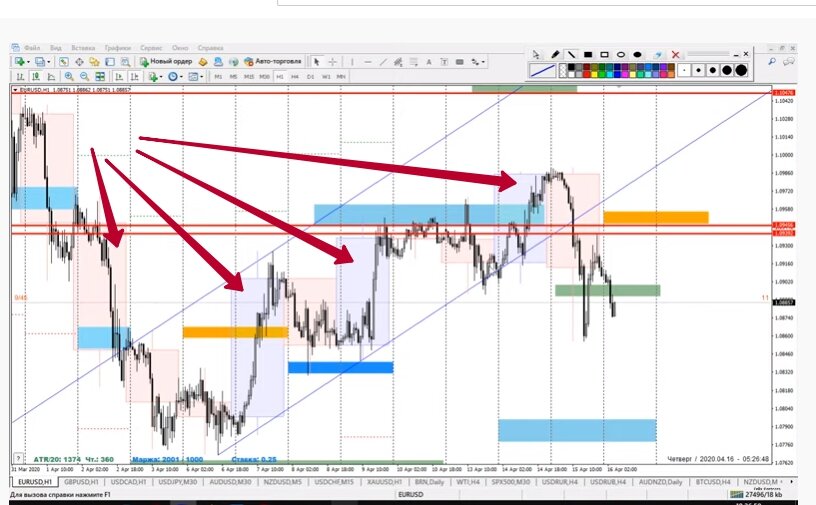Switch to BTCUSD,H4 chart tab
The height and width of the screenshot is (505, 816).
713,482
